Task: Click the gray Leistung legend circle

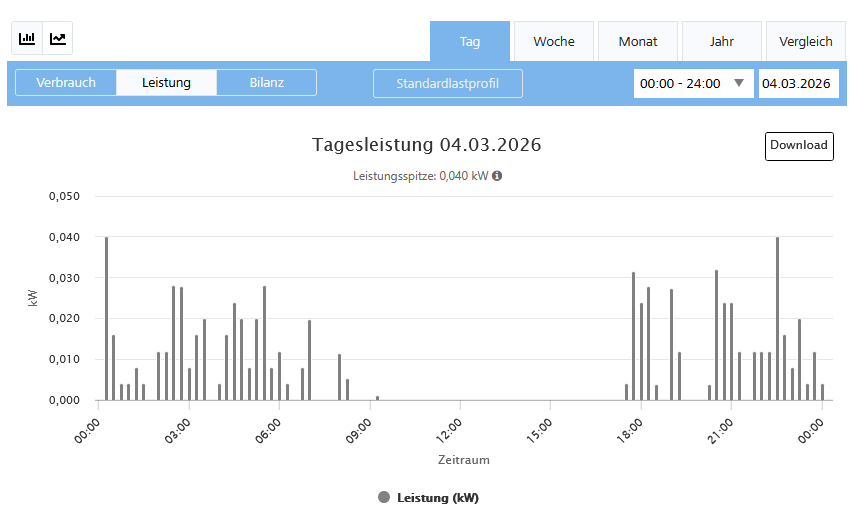Action: click(x=384, y=498)
